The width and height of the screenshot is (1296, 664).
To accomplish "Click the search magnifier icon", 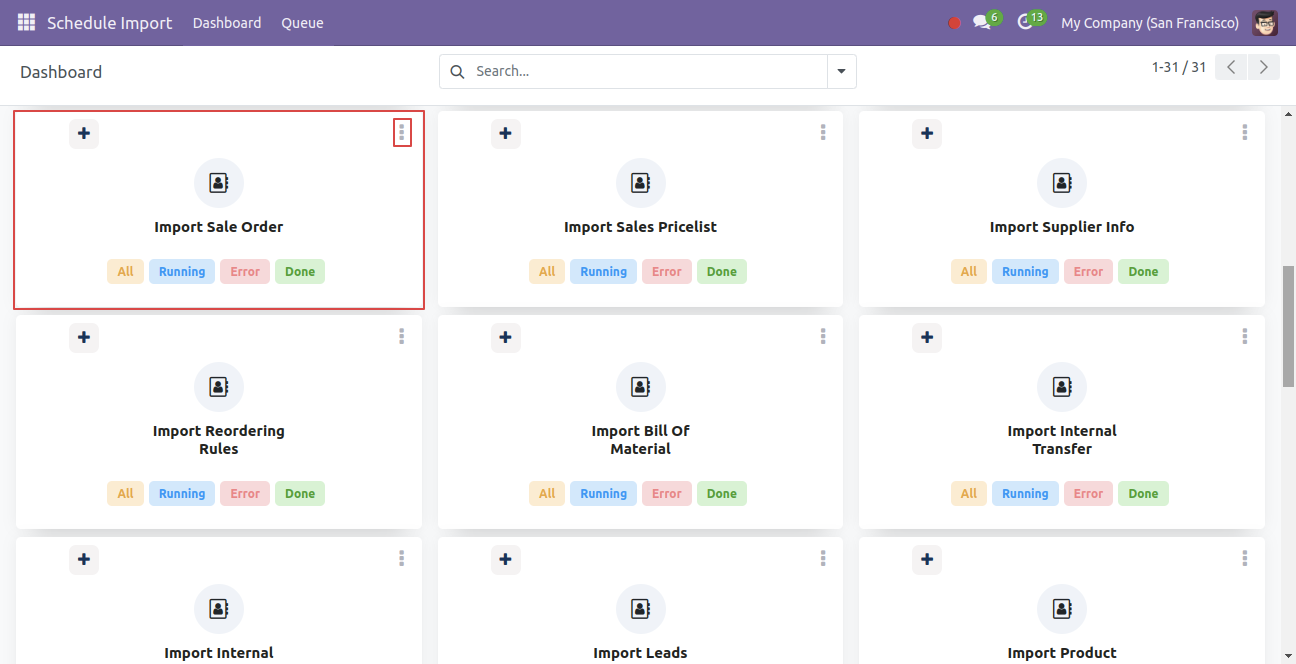I will coord(458,72).
